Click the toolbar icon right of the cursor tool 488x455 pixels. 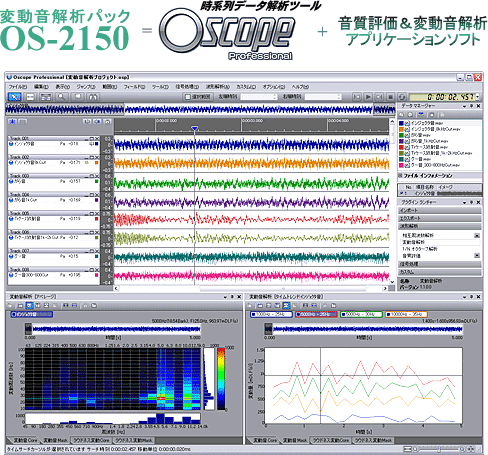point(30,97)
